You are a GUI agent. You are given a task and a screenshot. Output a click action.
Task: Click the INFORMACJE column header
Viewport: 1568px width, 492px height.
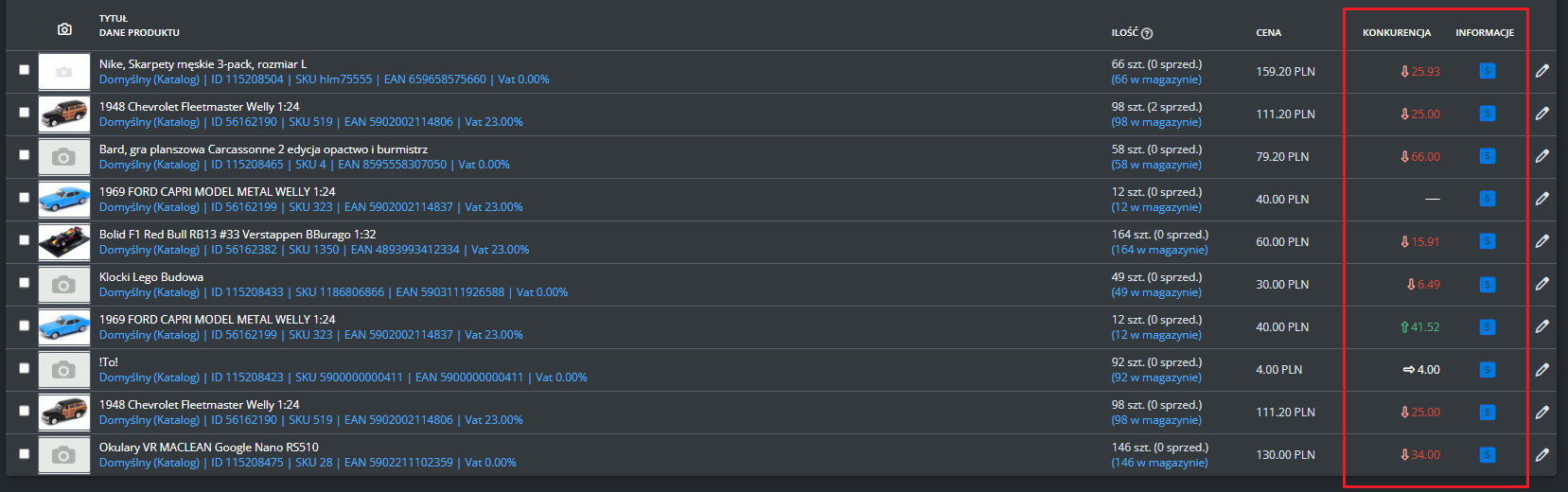tap(1484, 33)
